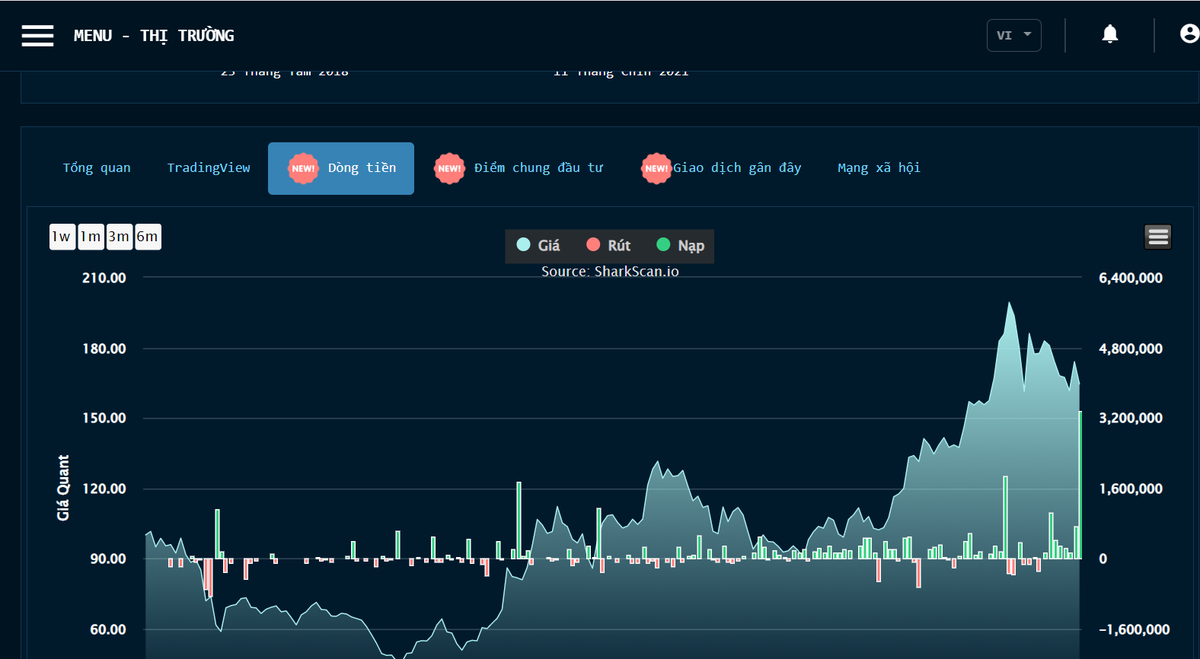
Task: Open the chart export context menu
Action: pyautogui.click(x=1158, y=237)
